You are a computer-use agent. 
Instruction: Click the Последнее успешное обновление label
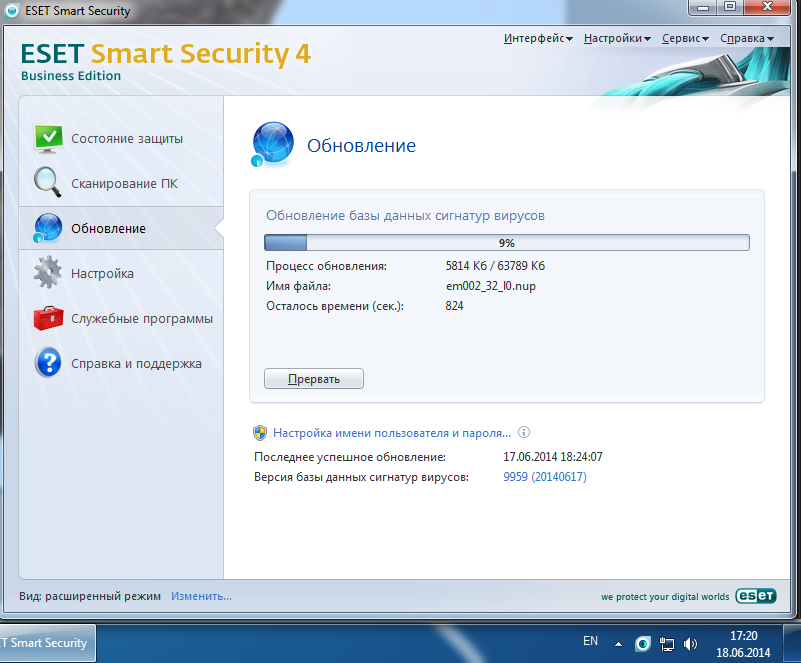[350, 457]
